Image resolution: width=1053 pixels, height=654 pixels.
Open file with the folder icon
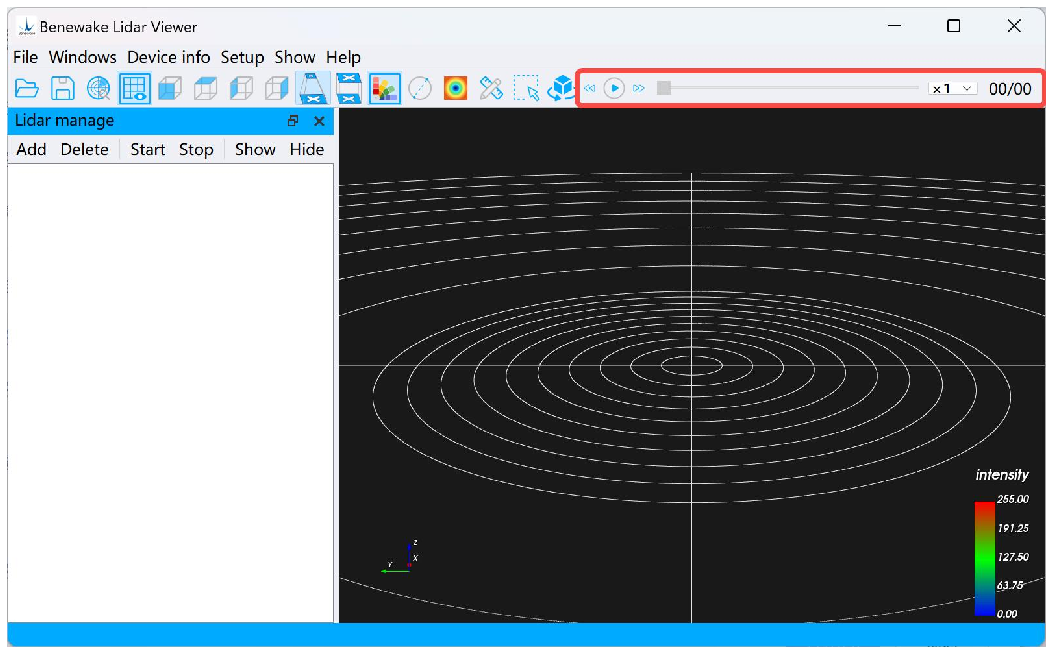pyautogui.click(x=27, y=89)
